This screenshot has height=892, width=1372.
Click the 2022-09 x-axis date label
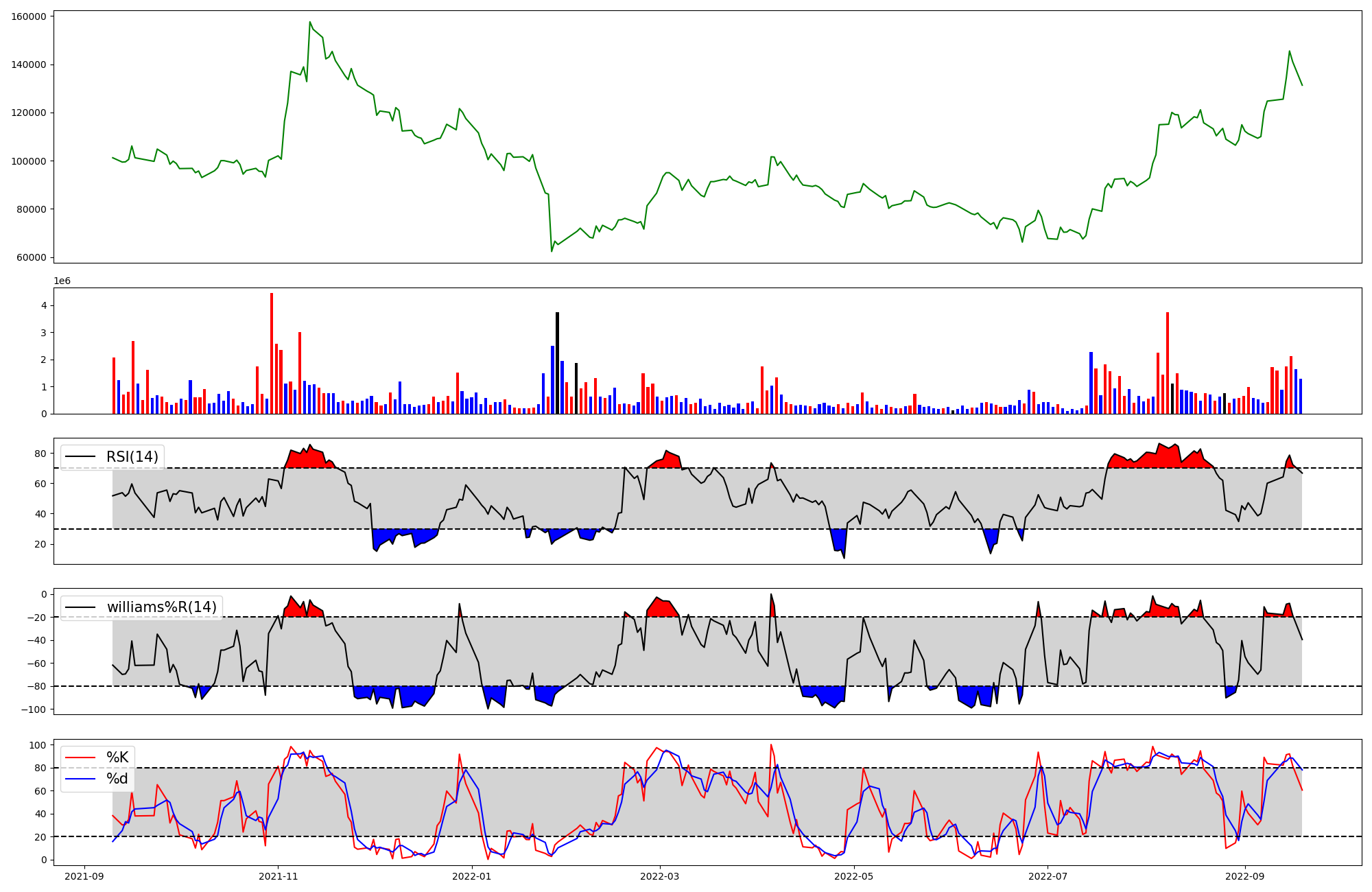point(1244,876)
